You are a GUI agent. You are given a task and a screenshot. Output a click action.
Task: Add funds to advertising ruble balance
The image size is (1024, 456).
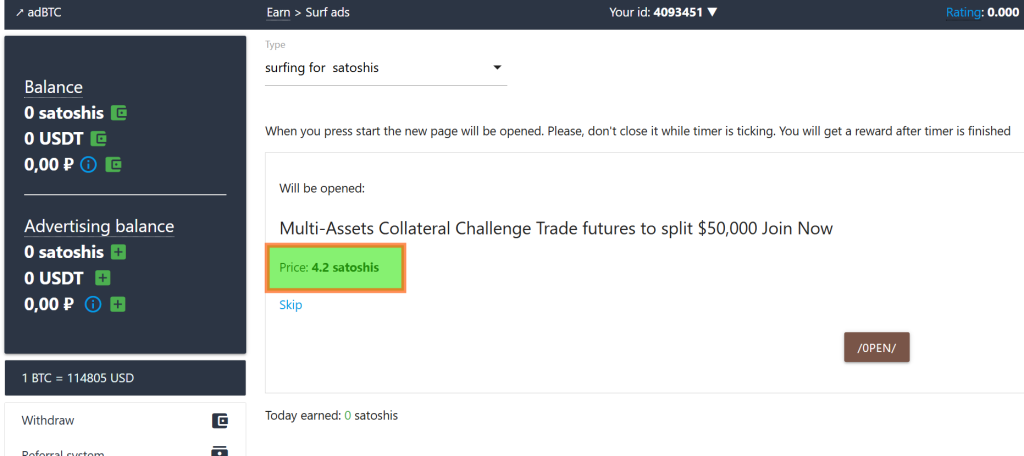[x=118, y=304]
